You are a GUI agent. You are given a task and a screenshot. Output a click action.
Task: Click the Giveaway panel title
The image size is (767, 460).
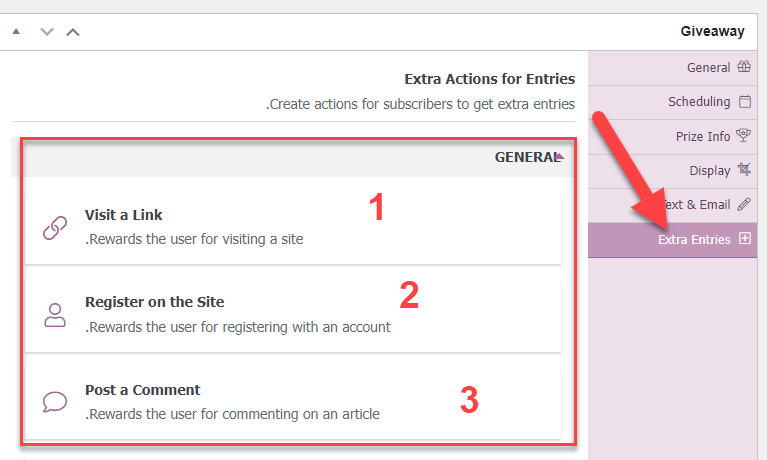click(x=713, y=31)
